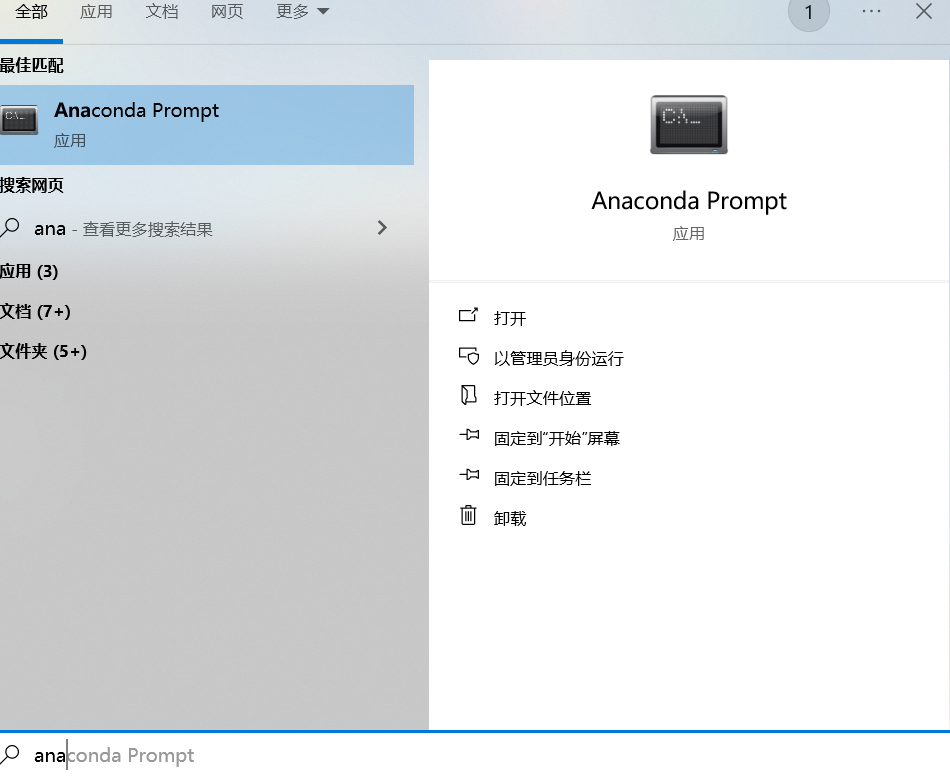
Task: Click the Anaconda Prompt title in the details pane
Action: (x=689, y=201)
